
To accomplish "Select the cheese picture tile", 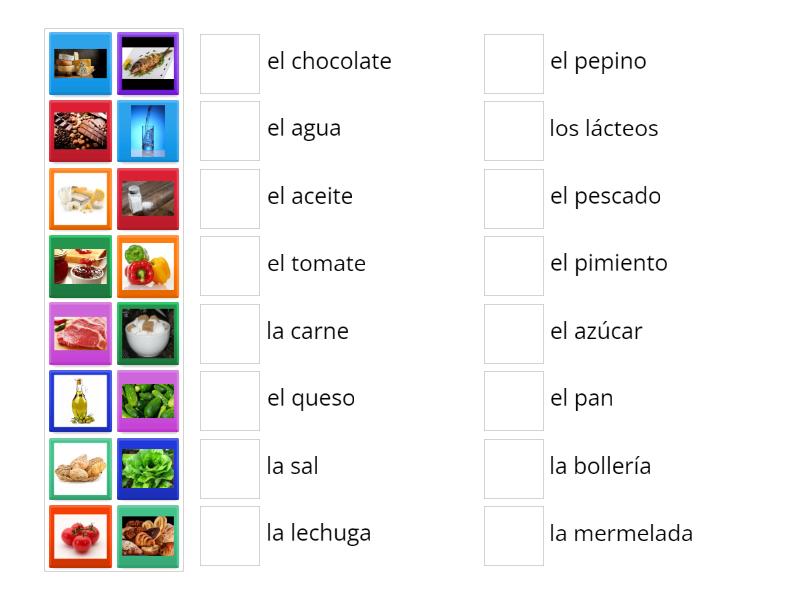I will click(80, 63).
